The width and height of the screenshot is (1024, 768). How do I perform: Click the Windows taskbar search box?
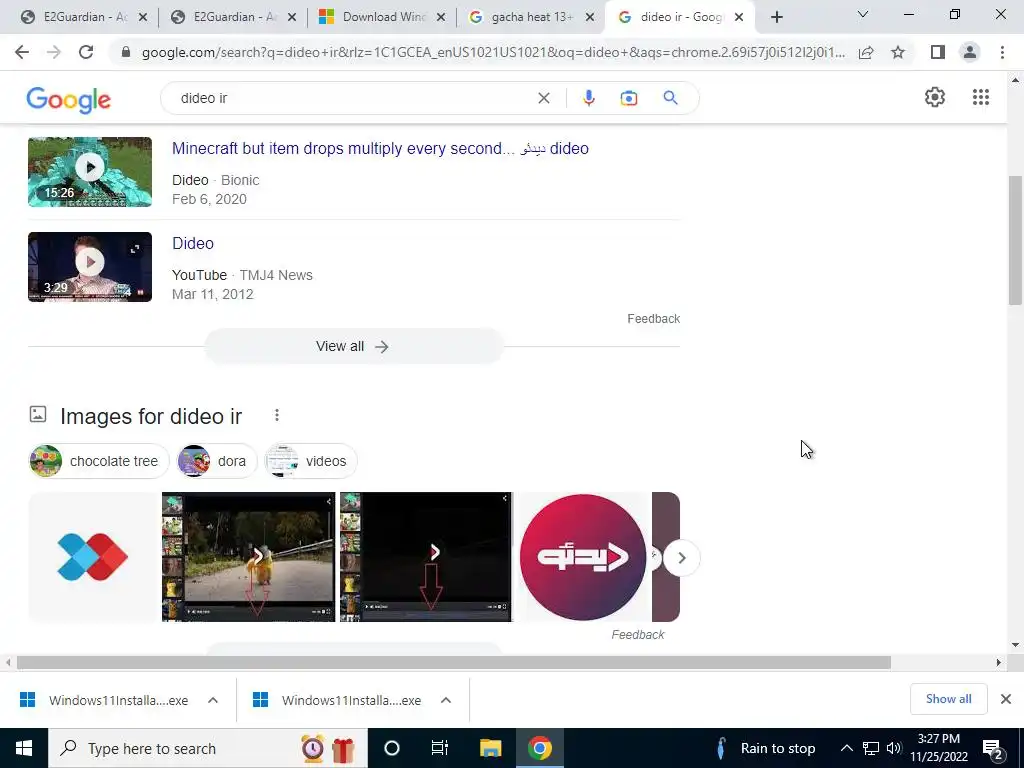pyautogui.click(x=208, y=748)
